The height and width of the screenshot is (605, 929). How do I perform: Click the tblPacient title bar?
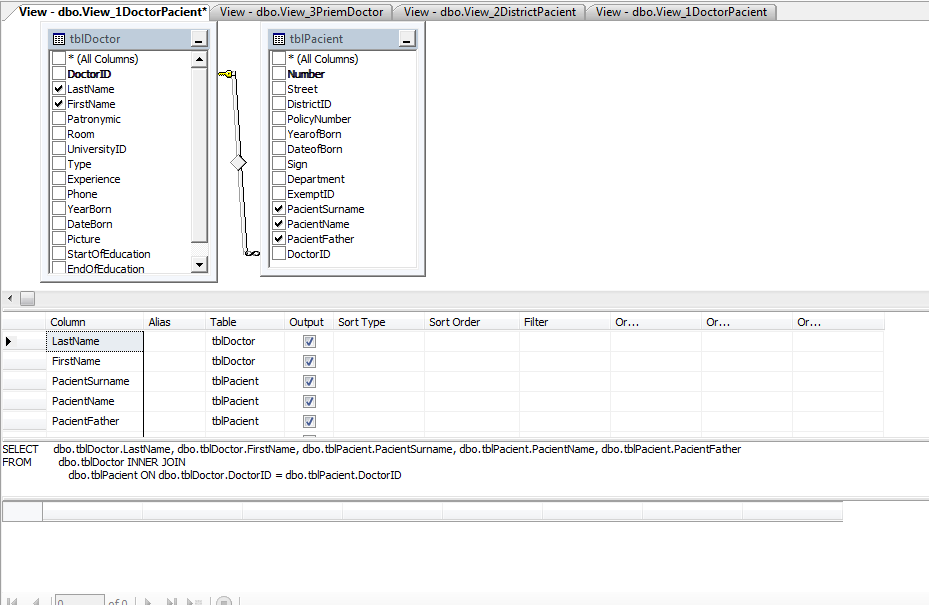pos(342,39)
